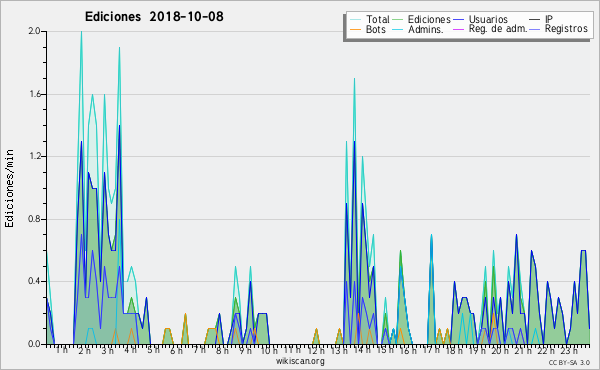The width and height of the screenshot is (600, 370).
Task: Click the green Ediciones legend line swatch
Action: pos(398,20)
